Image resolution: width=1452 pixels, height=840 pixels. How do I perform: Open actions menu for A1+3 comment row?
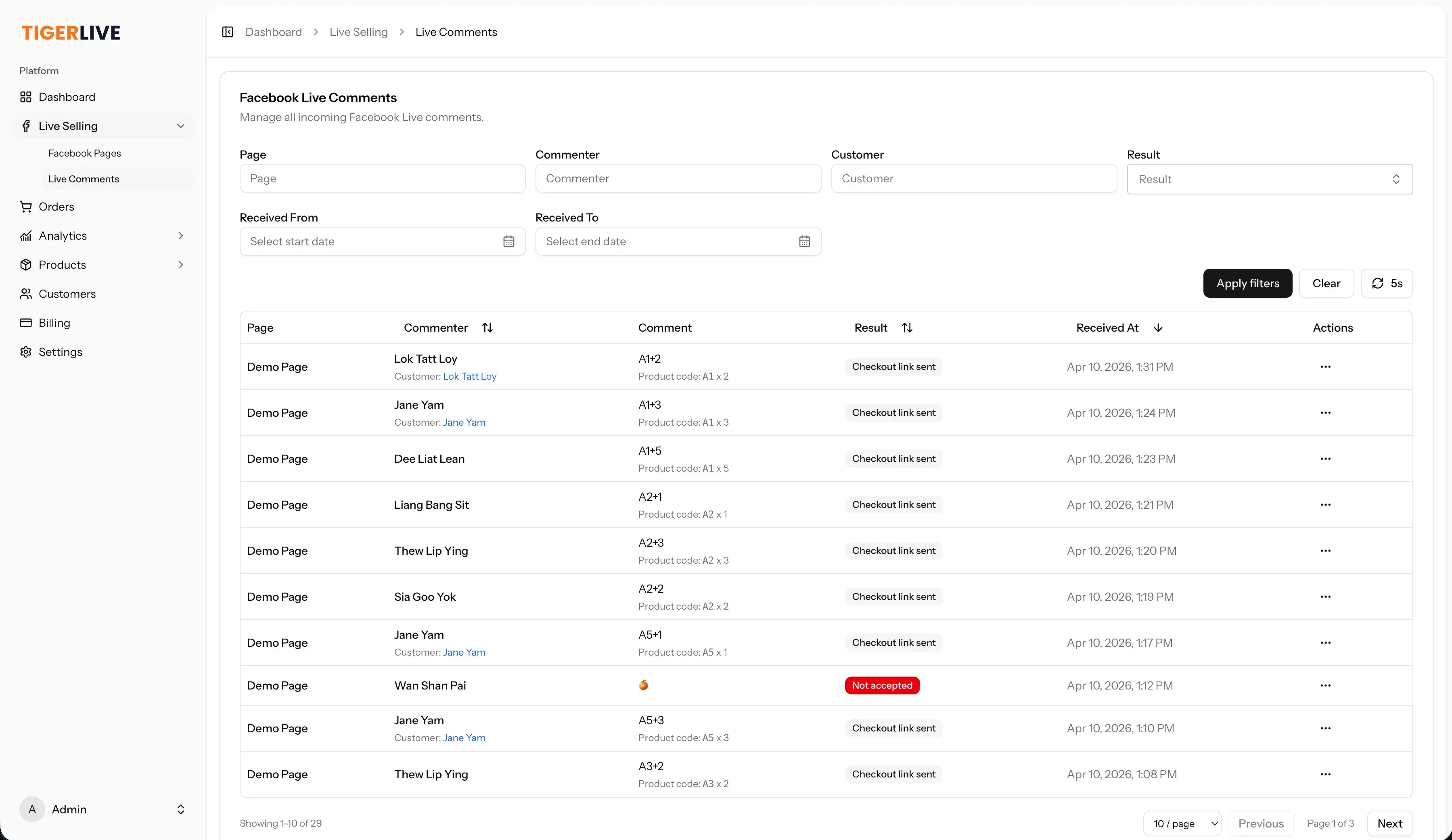point(1325,412)
